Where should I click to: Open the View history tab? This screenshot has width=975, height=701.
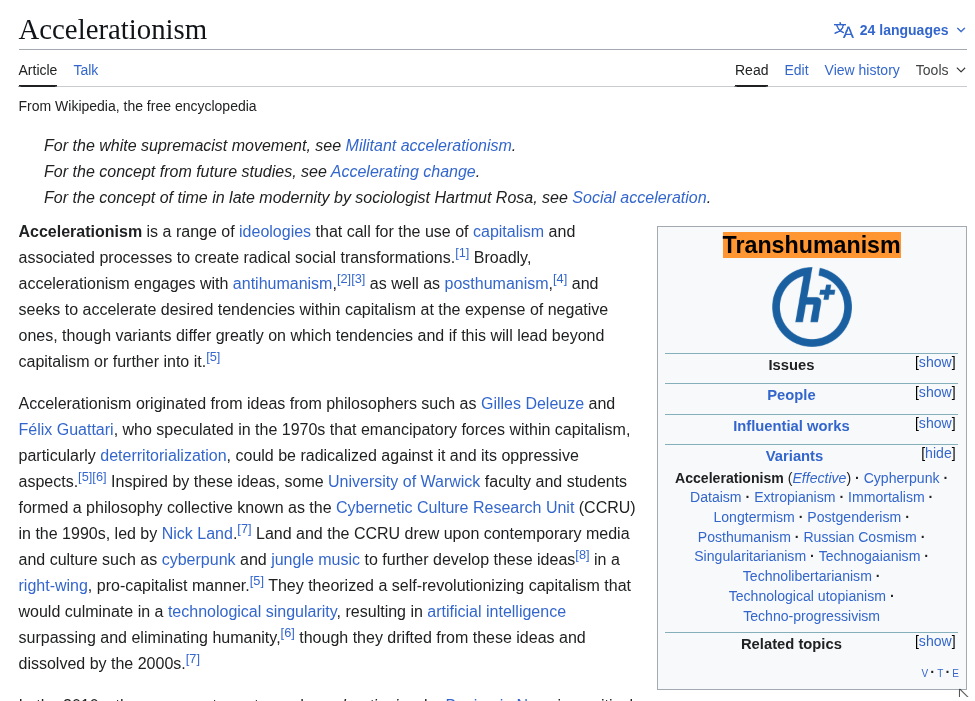(861, 70)
